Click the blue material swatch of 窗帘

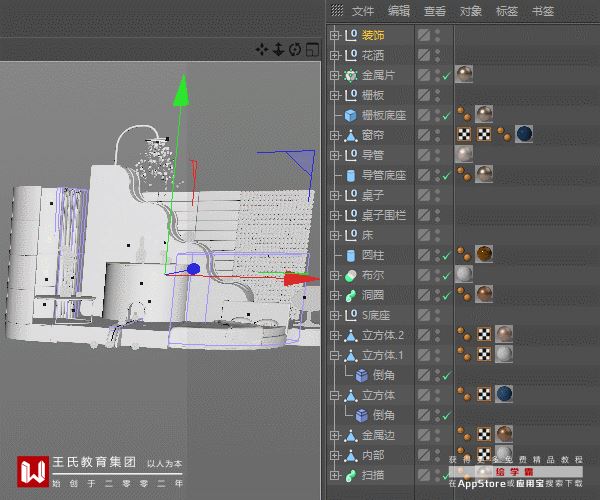[x=524, y=134]
